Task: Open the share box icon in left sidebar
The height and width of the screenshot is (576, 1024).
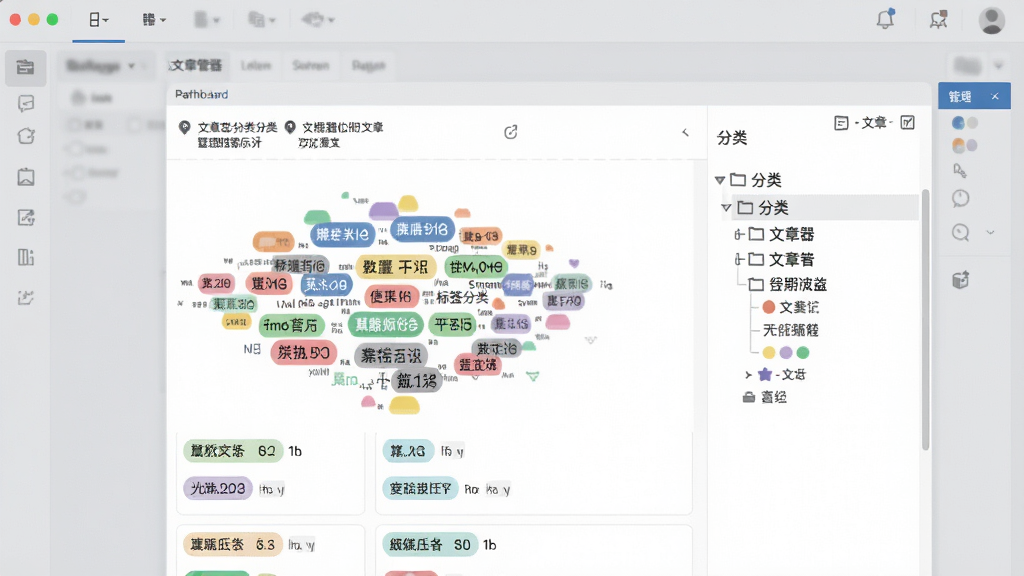Action: (25, 136)
